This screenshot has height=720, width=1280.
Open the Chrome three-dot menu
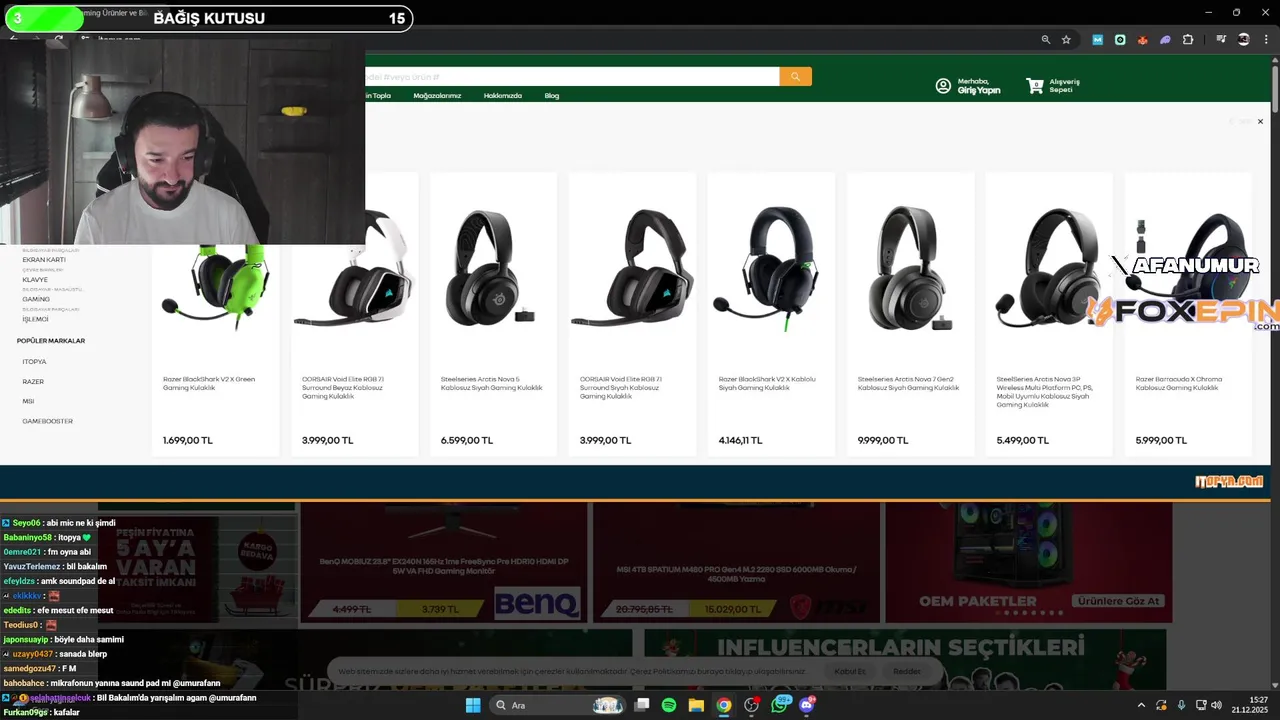pos(1266,40)
